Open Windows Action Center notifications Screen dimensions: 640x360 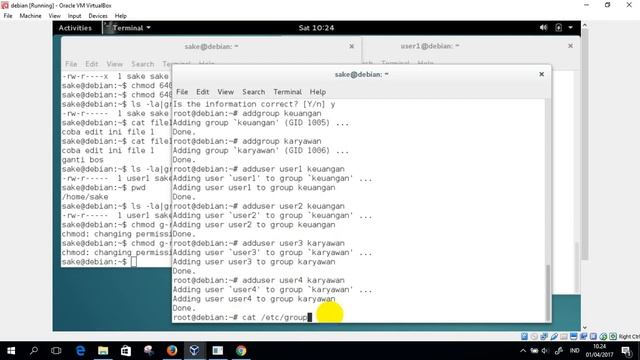pyautogui.click(x=627, y=351)
